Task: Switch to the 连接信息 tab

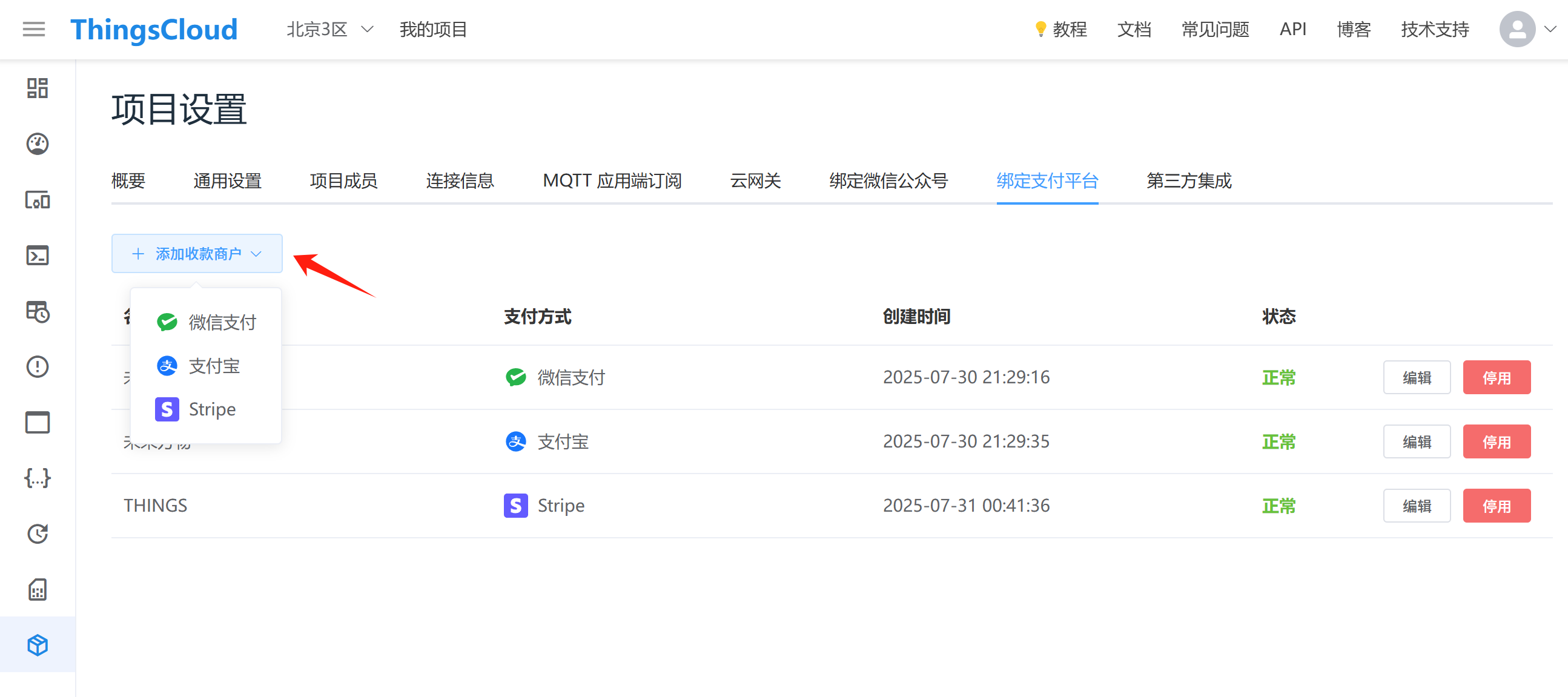Action: point(460,181)
